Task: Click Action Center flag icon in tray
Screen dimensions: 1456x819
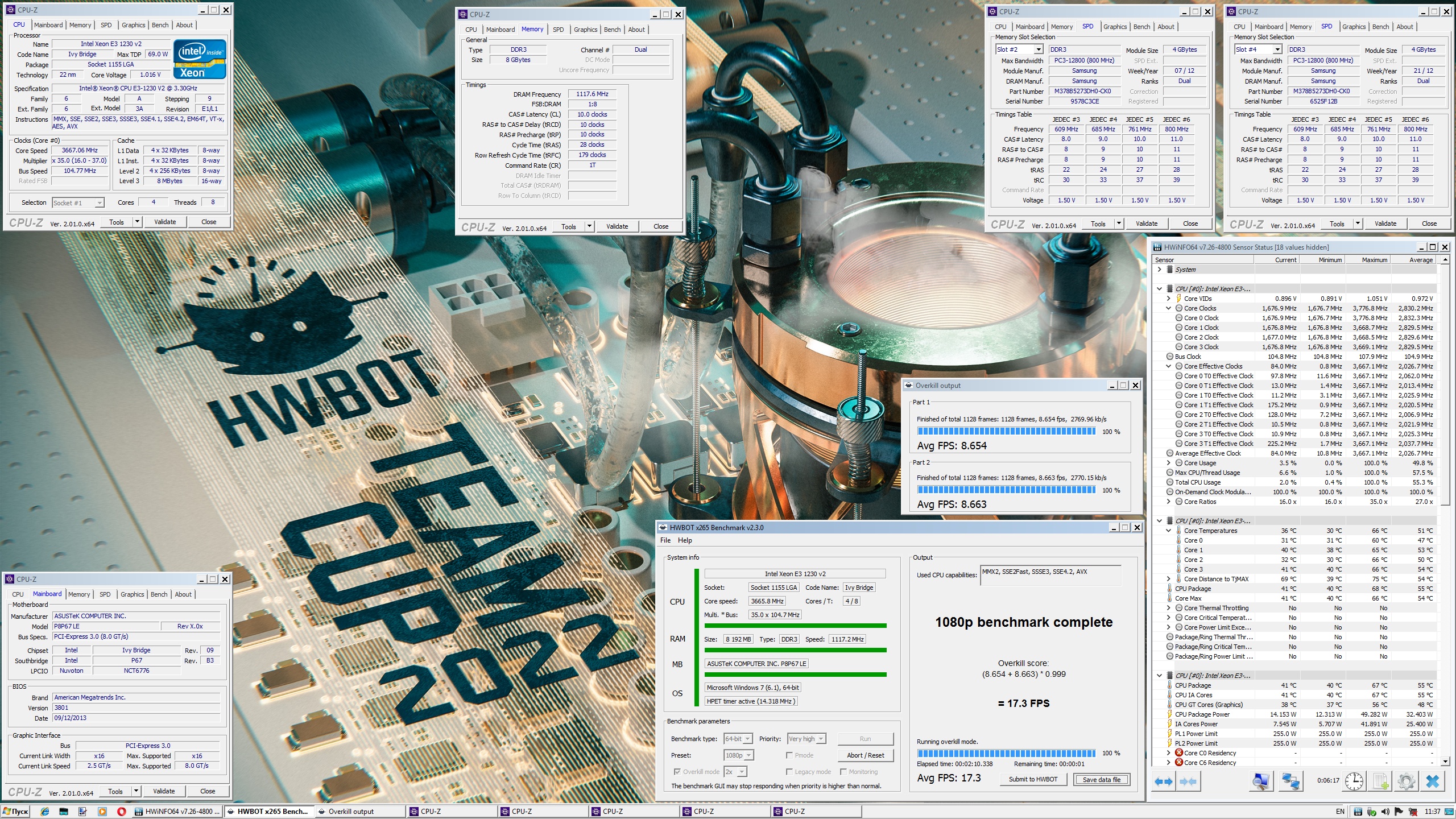Action: 1398,812
